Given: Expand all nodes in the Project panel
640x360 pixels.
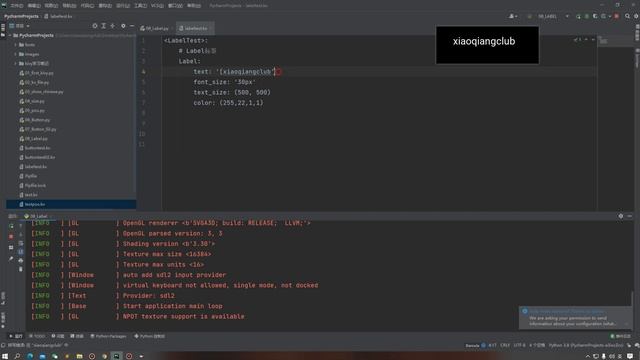Looking at the screenshot, I should coord(104,26).
